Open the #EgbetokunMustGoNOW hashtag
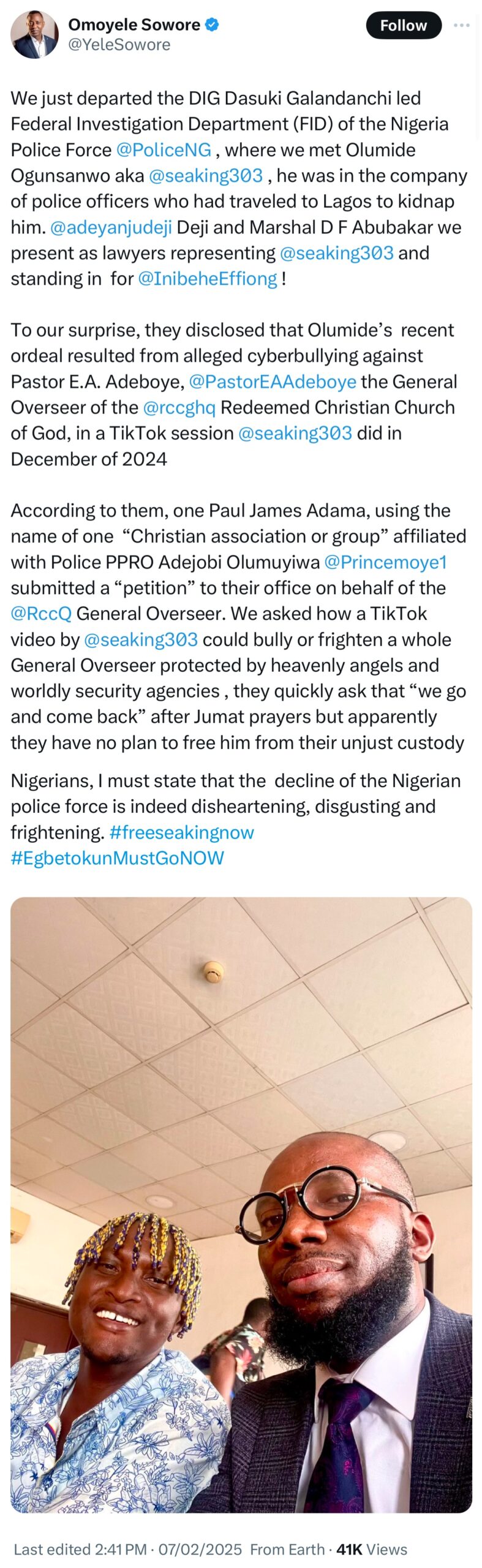482x1568 pixels. [118, 858]
